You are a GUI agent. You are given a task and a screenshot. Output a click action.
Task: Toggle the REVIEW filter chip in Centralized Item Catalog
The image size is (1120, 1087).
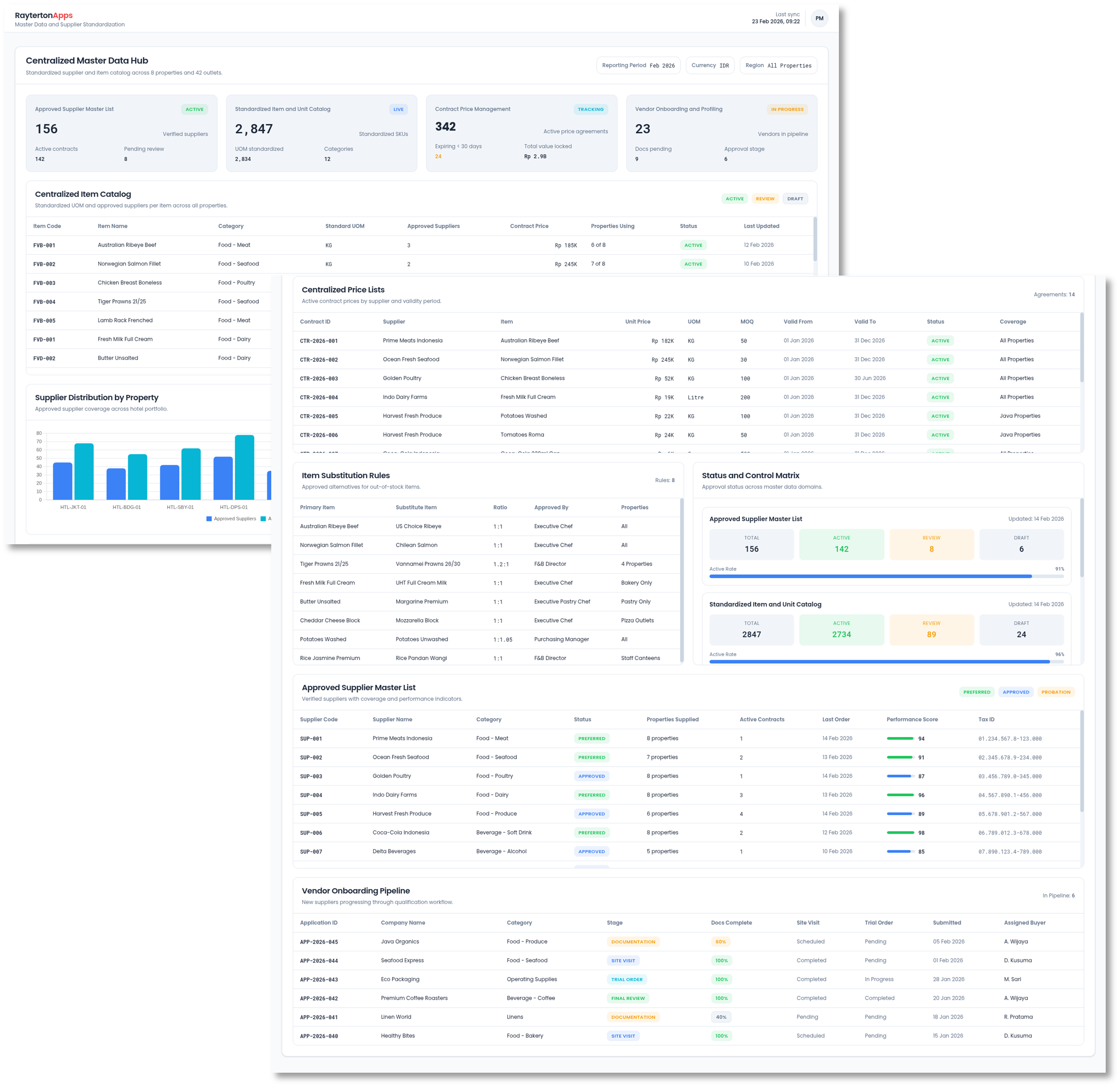click(765, 198)
